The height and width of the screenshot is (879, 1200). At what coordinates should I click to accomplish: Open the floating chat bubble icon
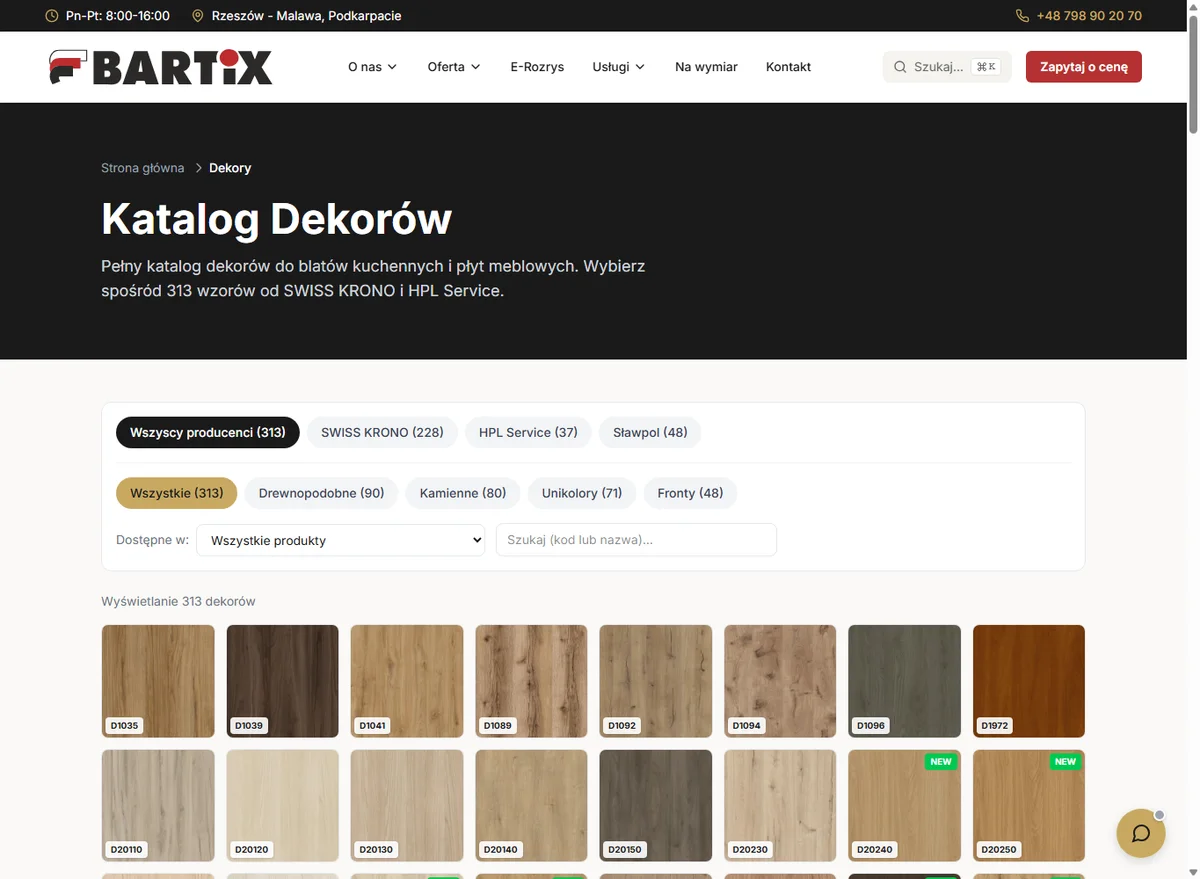(1141, 833)
